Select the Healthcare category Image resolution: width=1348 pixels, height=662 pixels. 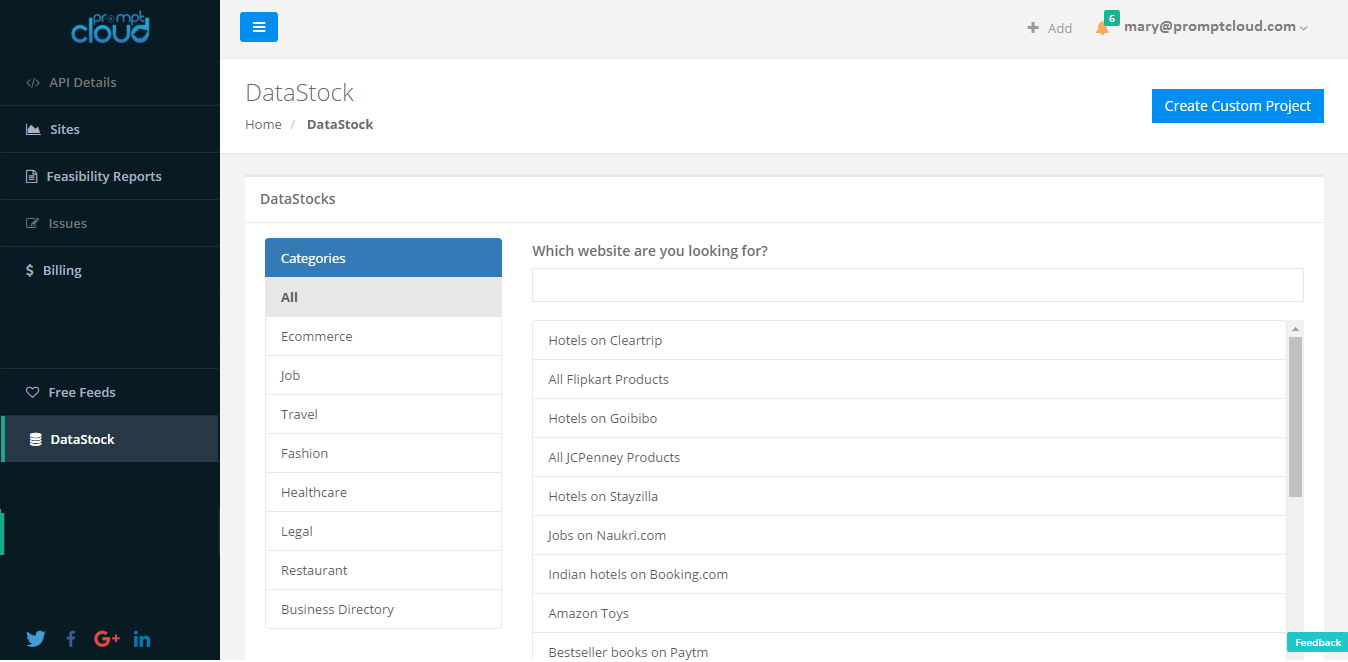tap(383, 492)
